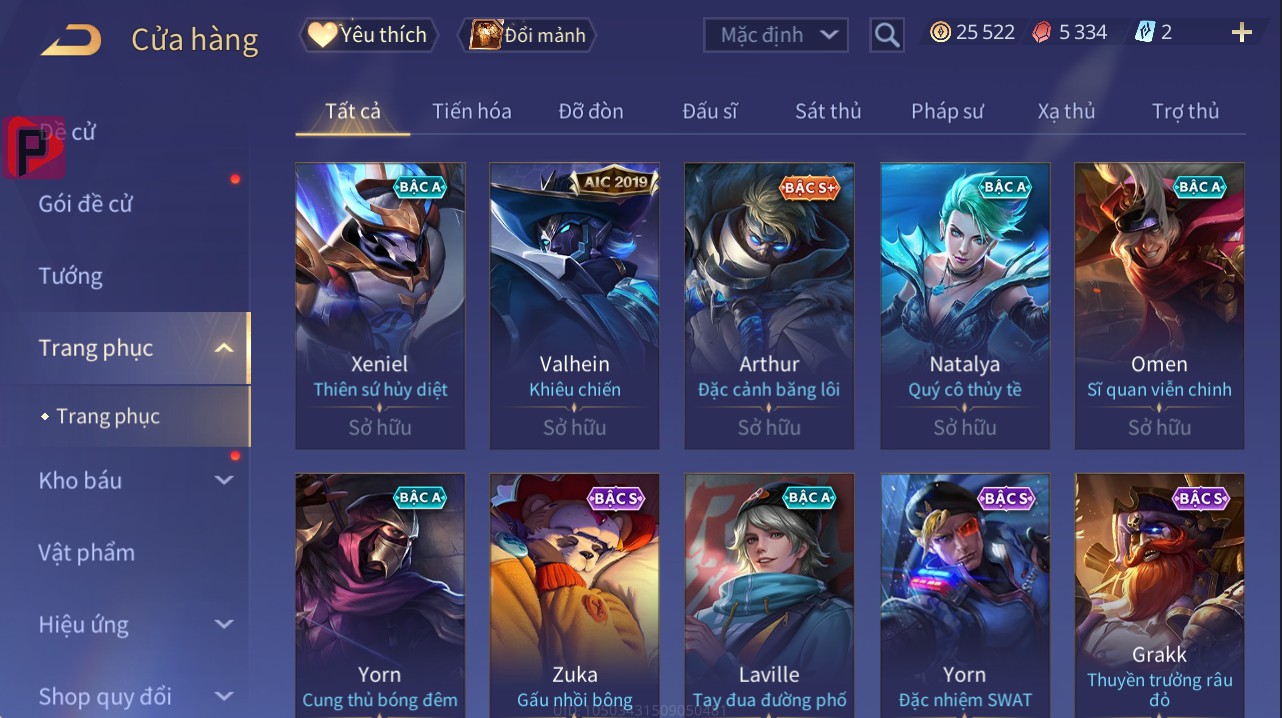
Task: Select the Tiến hóa tab
Action: pyautogui.click(x=471, y=111)
